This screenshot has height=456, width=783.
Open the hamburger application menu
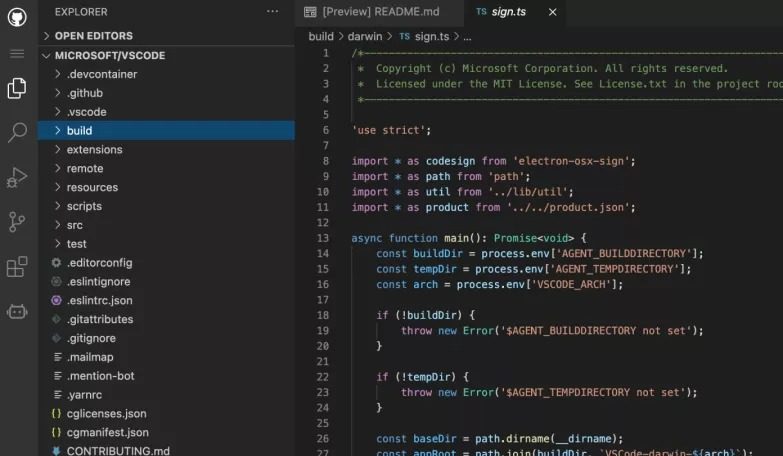click(x=17, y=53)
